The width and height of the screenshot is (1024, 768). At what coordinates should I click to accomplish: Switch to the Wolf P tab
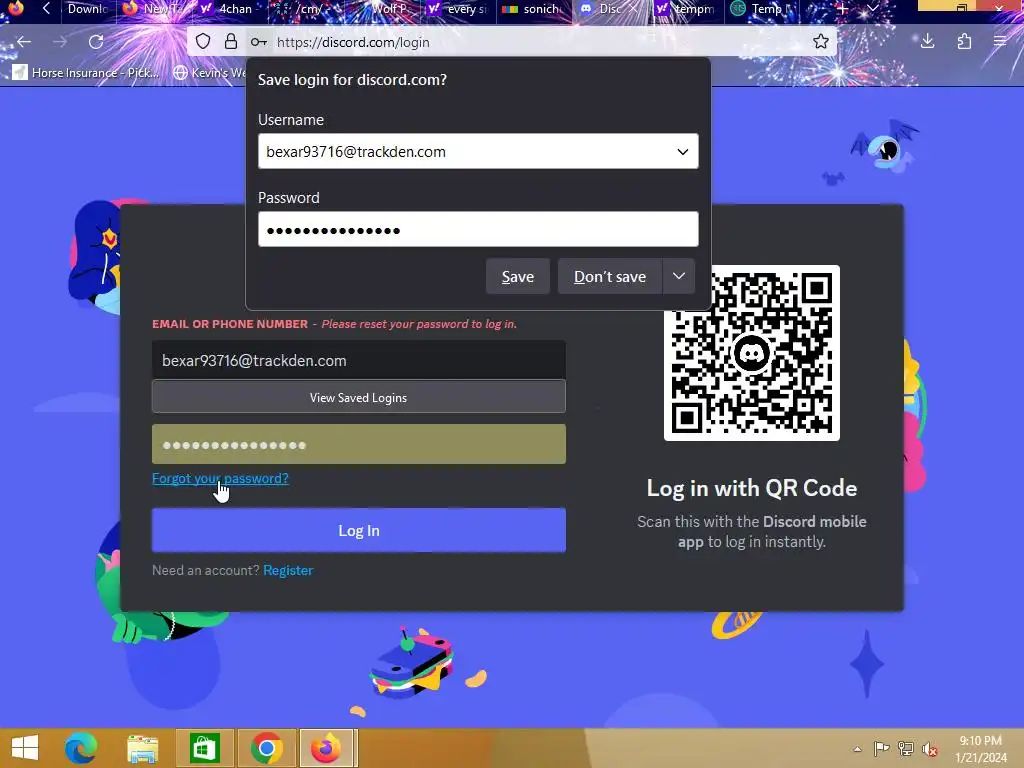(382, 9)
